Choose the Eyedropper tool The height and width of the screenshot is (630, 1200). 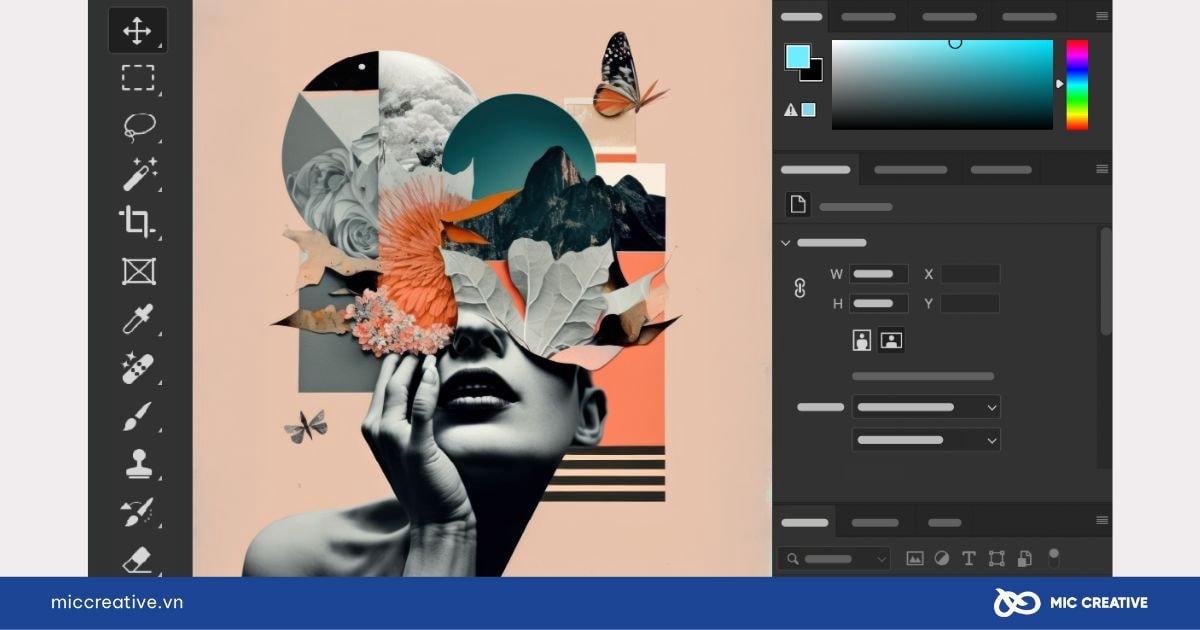click(138, 319)
